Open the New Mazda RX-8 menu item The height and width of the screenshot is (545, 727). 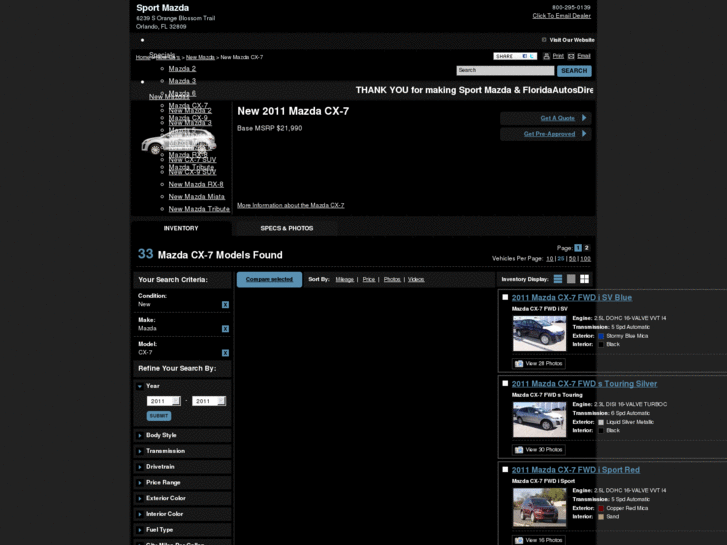[x=196, y=185]
